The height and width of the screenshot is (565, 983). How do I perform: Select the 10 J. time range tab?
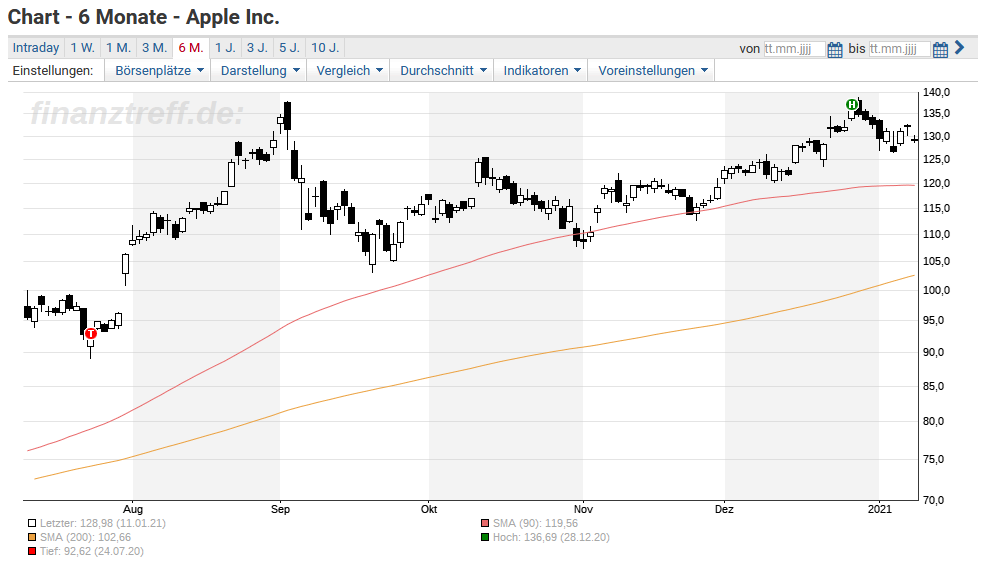(x=325, y=48)
